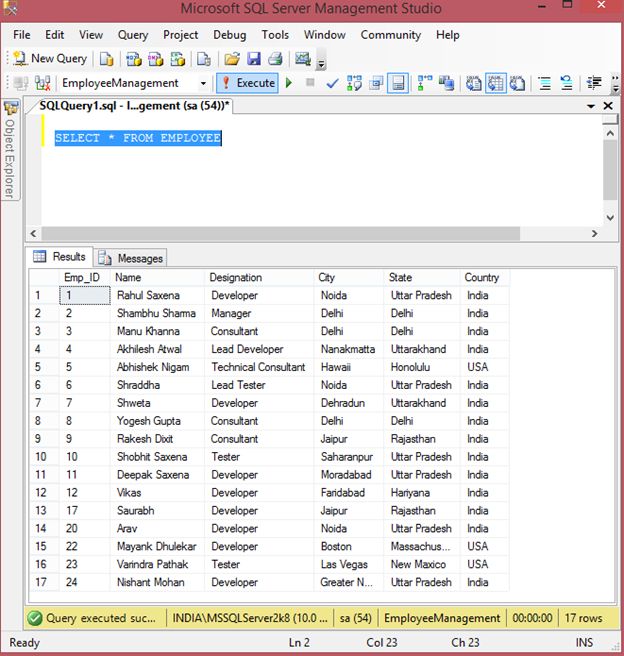Toggle Include Client Statistics
Image resolution: width=624 pixels, height=656 pixels.
[446, 83]
